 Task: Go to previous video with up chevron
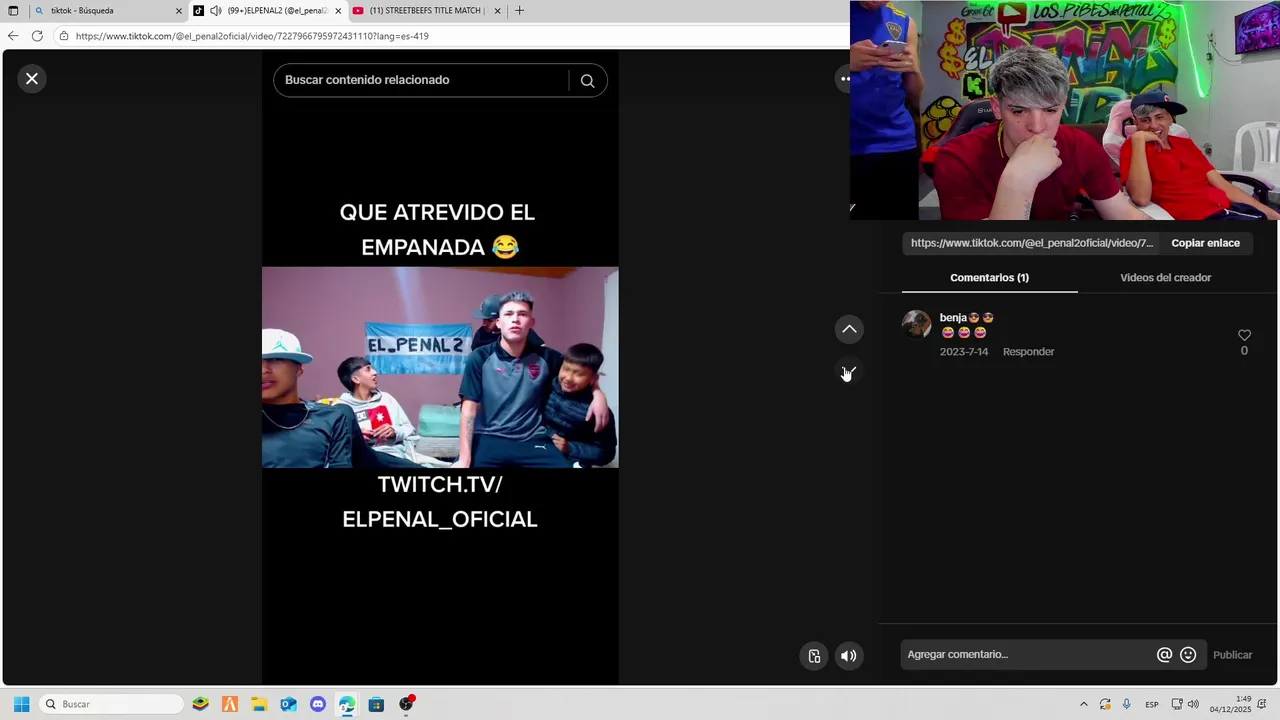click(849, 329)
